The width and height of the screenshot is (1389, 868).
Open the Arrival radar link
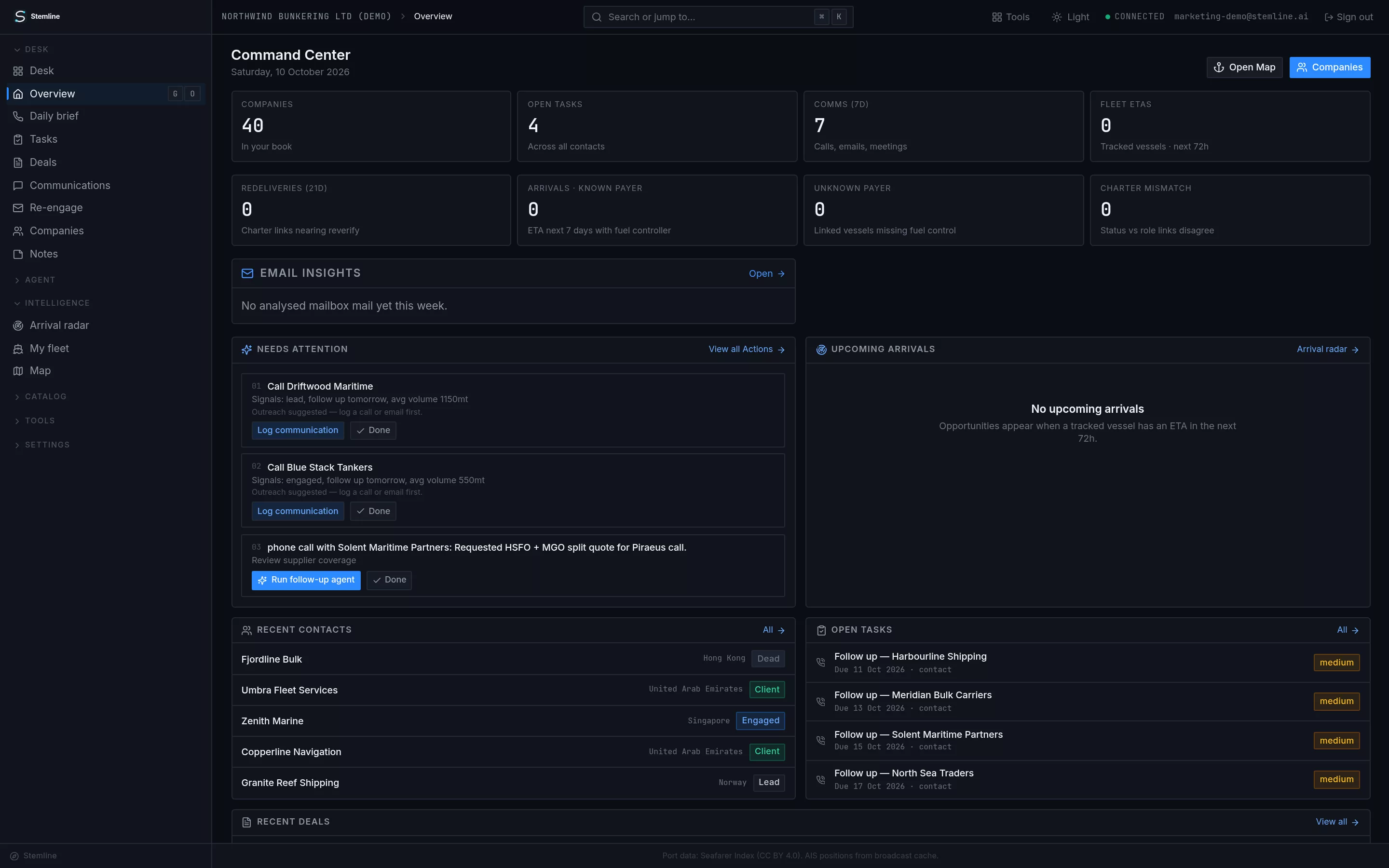click(x=1328, y=349)
